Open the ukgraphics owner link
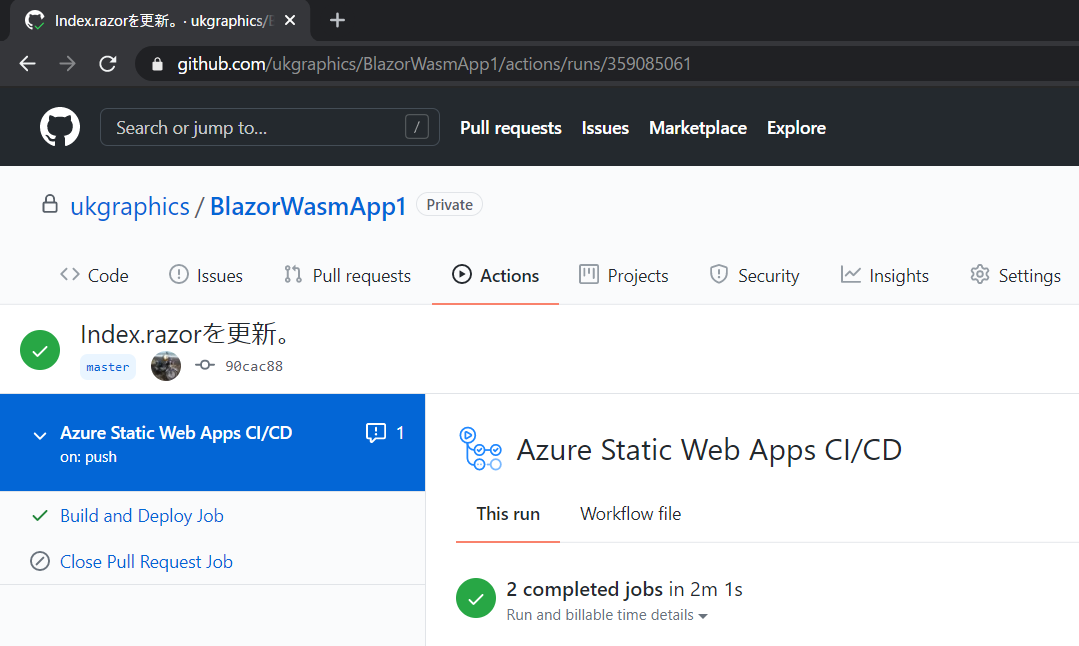1079x646 pixels. 130,206
